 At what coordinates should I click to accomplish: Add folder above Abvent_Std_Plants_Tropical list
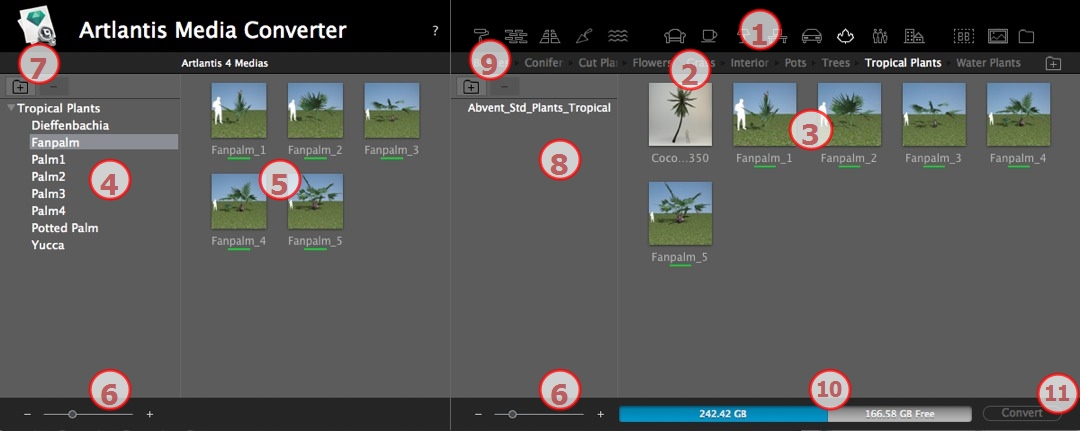point(471,86)
